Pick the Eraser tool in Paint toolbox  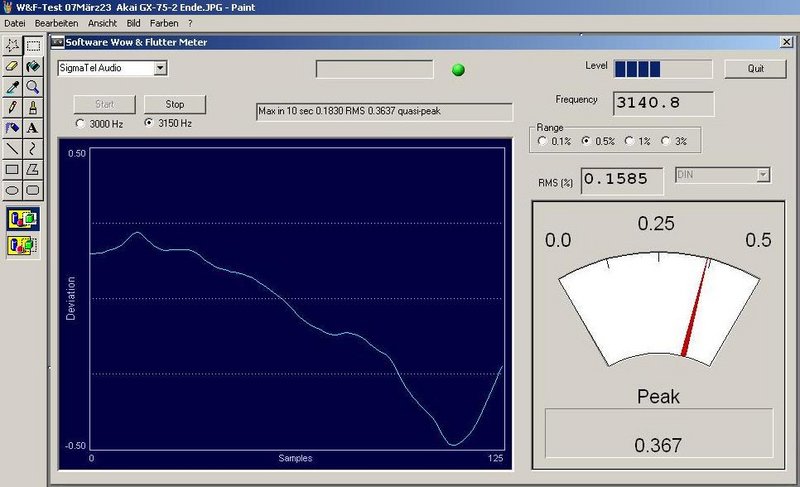coord(12,66)
